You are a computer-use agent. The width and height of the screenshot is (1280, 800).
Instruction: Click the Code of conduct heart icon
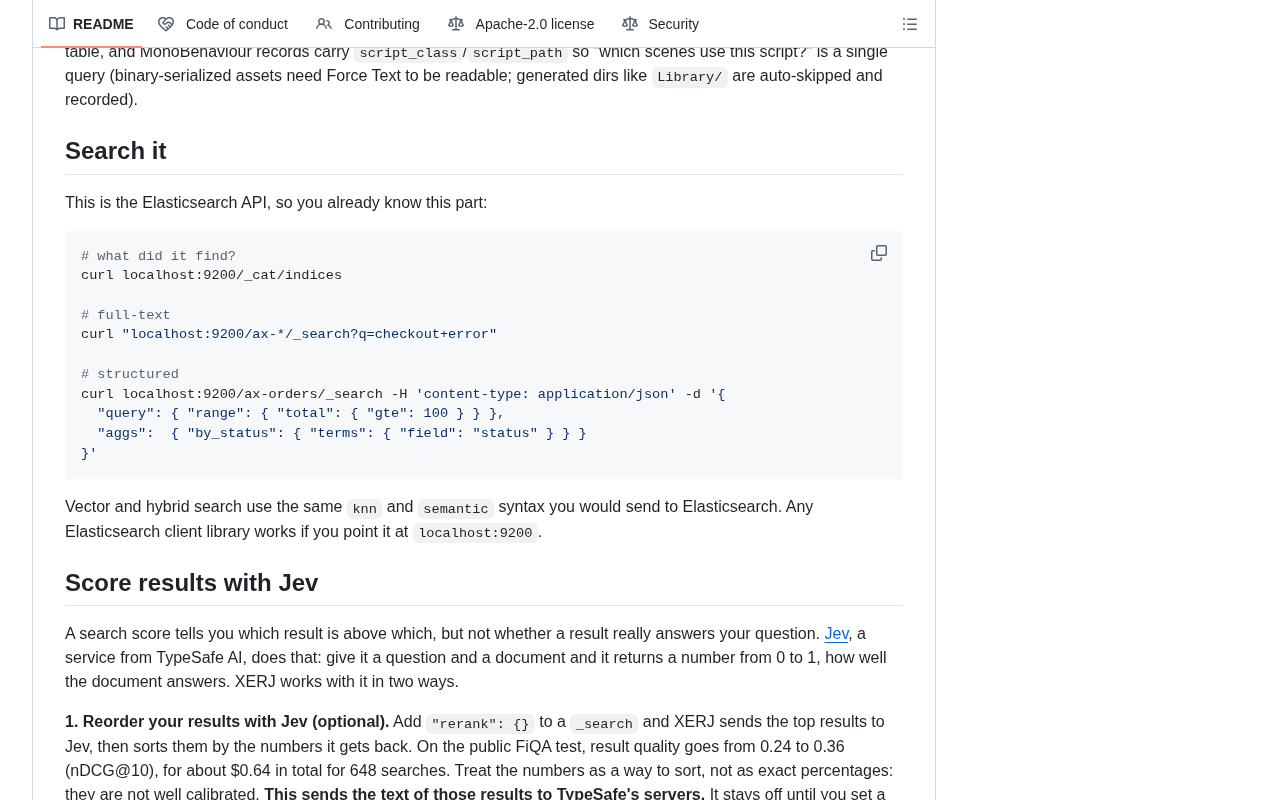coord(166,24)
